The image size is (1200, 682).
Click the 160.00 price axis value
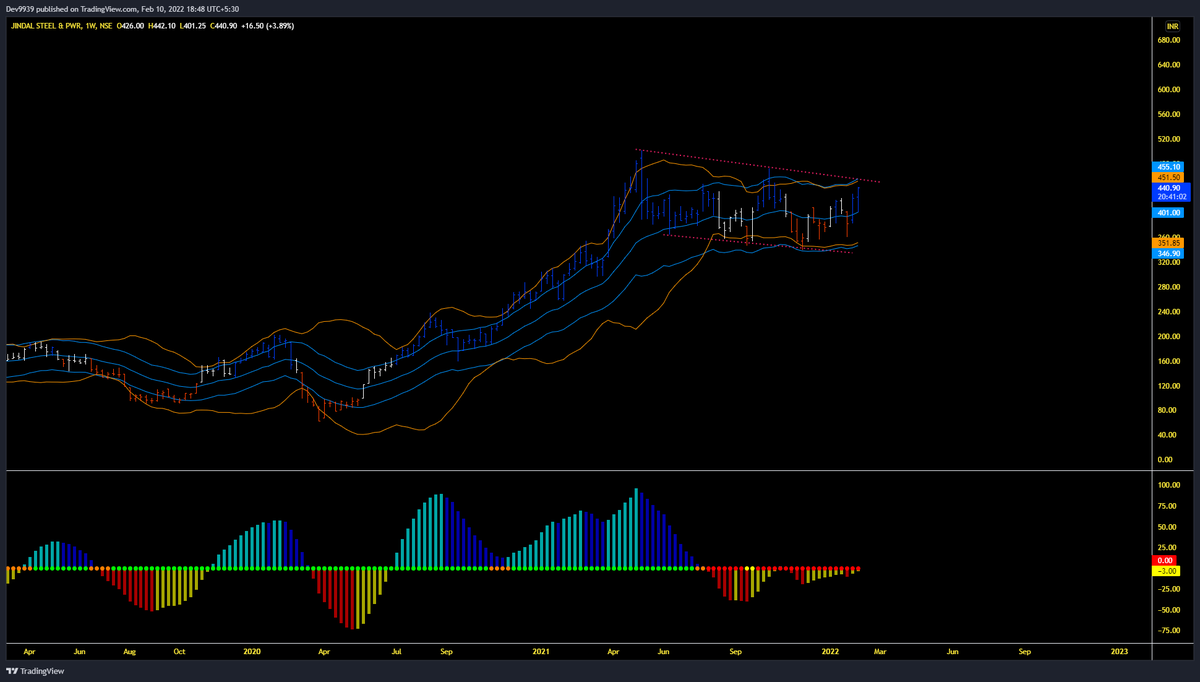point(1170,361)
